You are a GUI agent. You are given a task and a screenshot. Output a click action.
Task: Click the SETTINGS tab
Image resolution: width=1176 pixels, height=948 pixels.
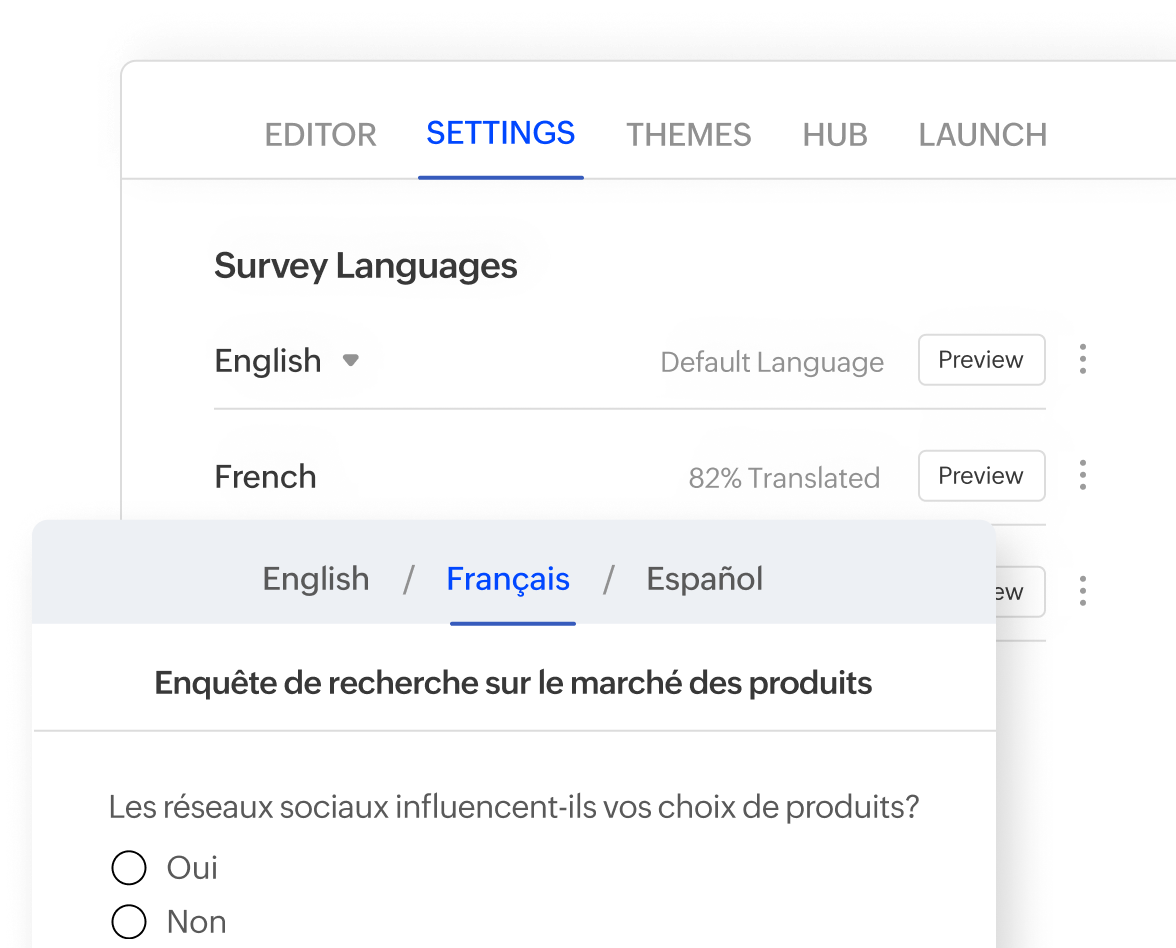[x=500, y=133]
